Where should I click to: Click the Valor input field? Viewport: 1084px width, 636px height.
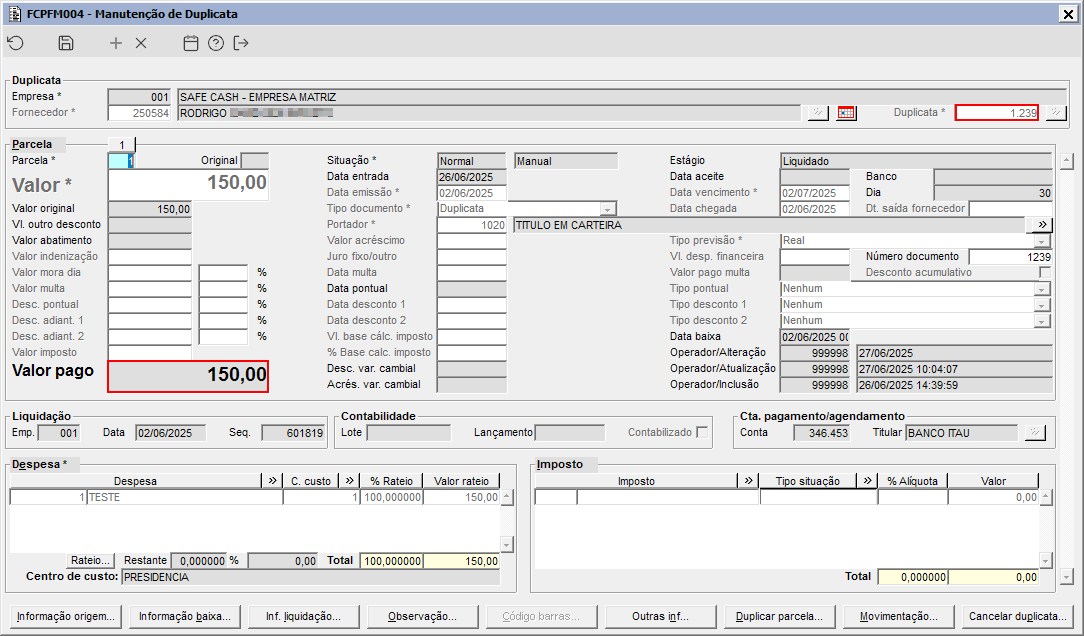(x=189, y=184)
